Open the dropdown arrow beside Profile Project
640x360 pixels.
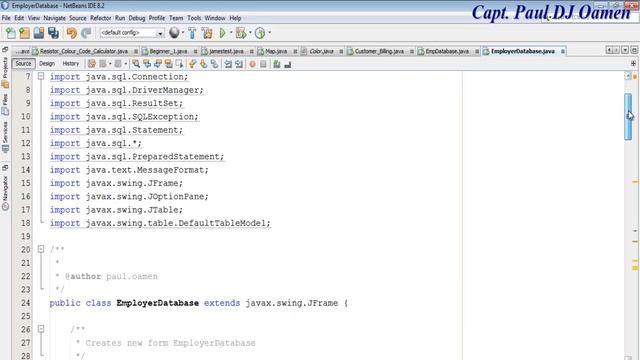tap(269, 33)
